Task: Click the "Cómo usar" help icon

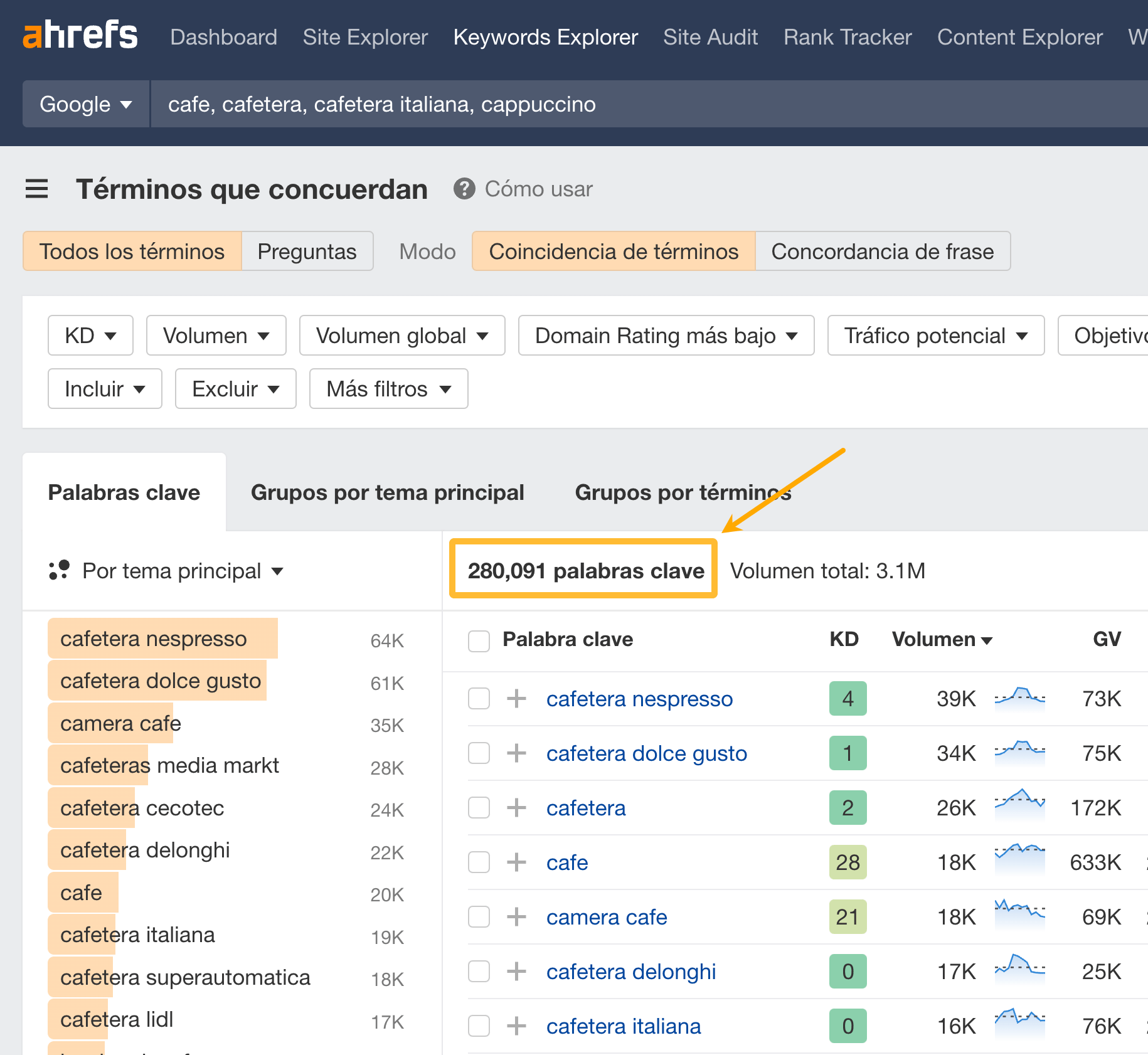Action: pyautogui.click(x=464, y=189)
